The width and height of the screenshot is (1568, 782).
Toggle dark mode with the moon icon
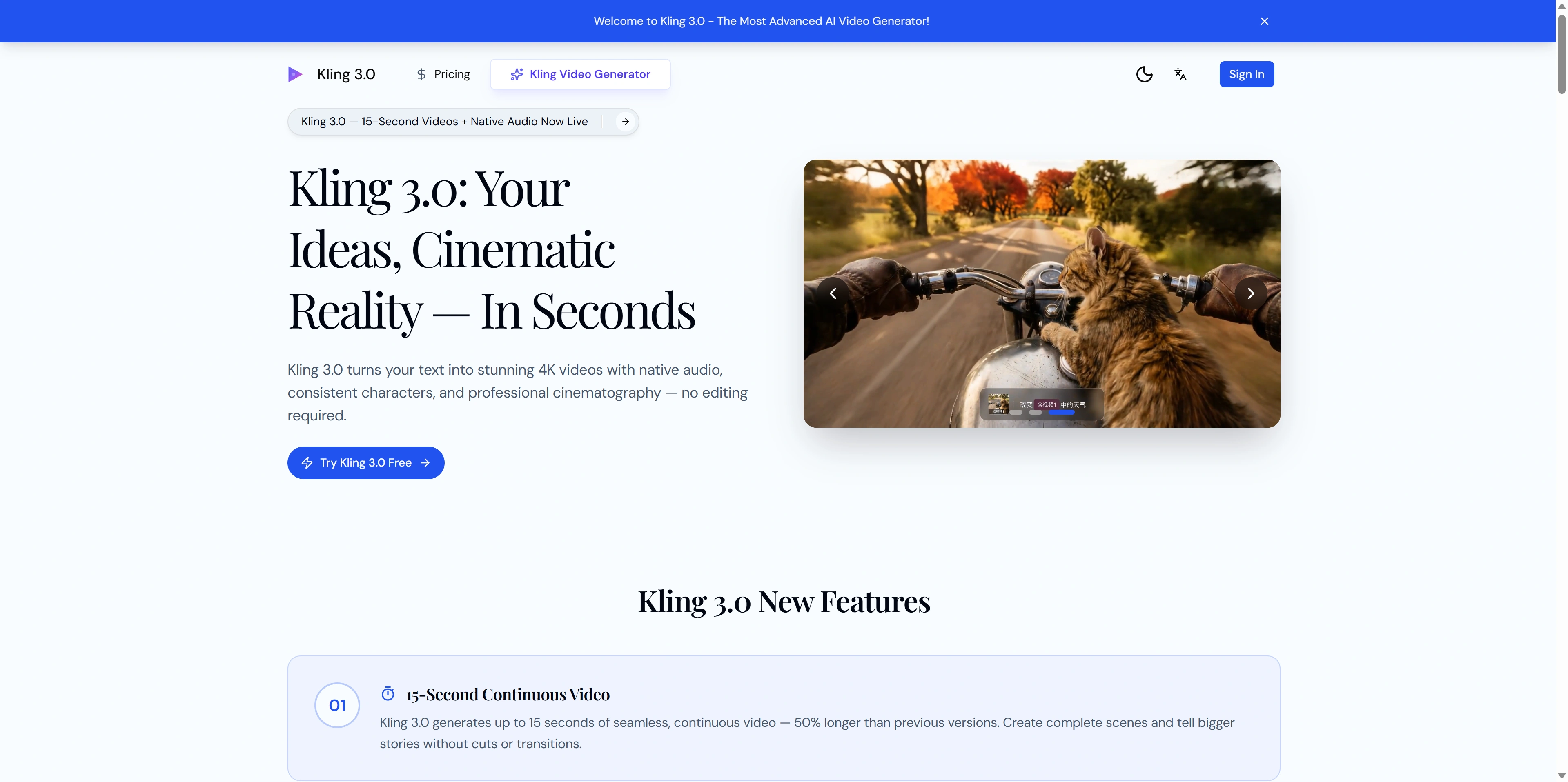click(x=1144, y=74)
